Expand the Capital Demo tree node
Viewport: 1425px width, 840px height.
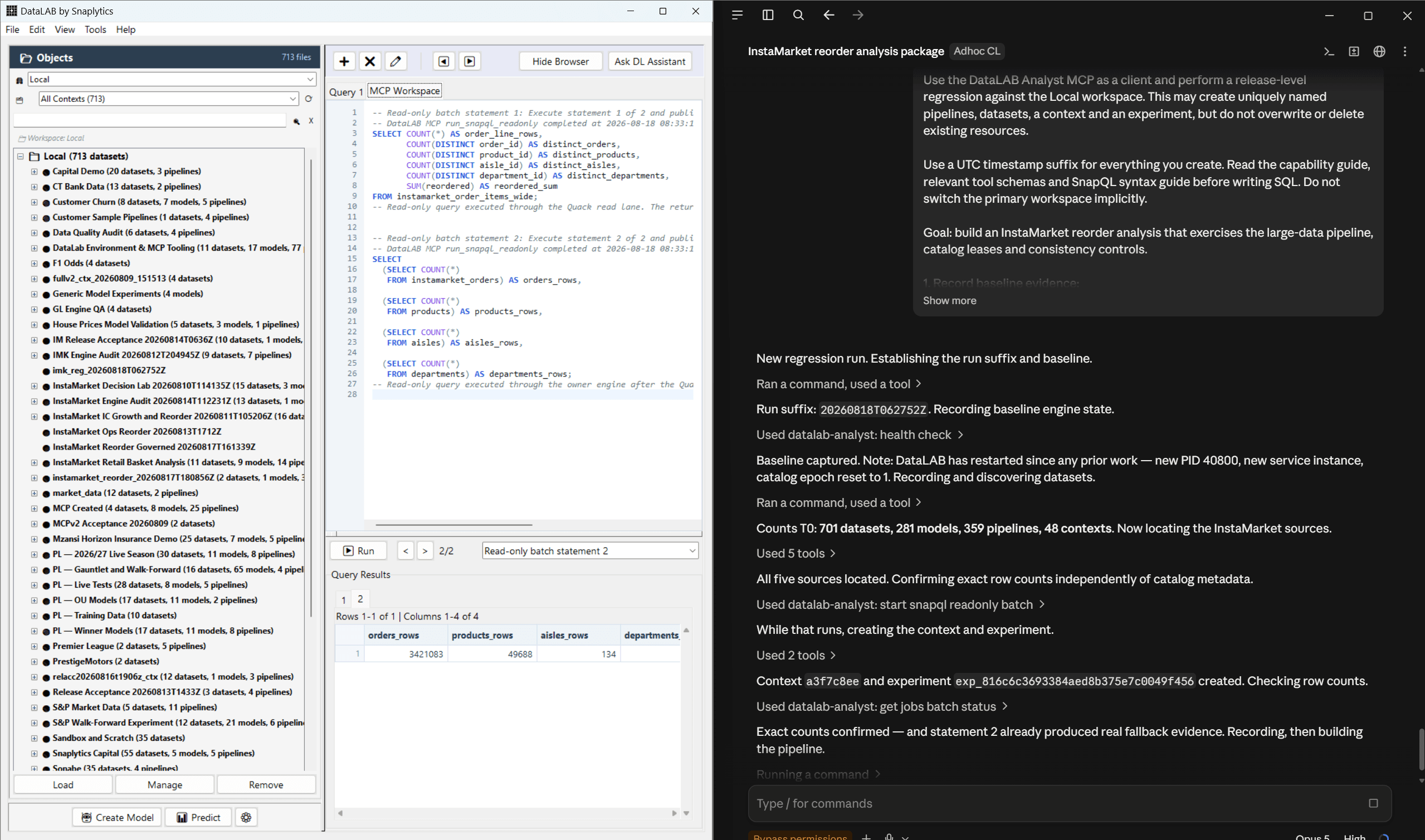click(x=34, y=172)
